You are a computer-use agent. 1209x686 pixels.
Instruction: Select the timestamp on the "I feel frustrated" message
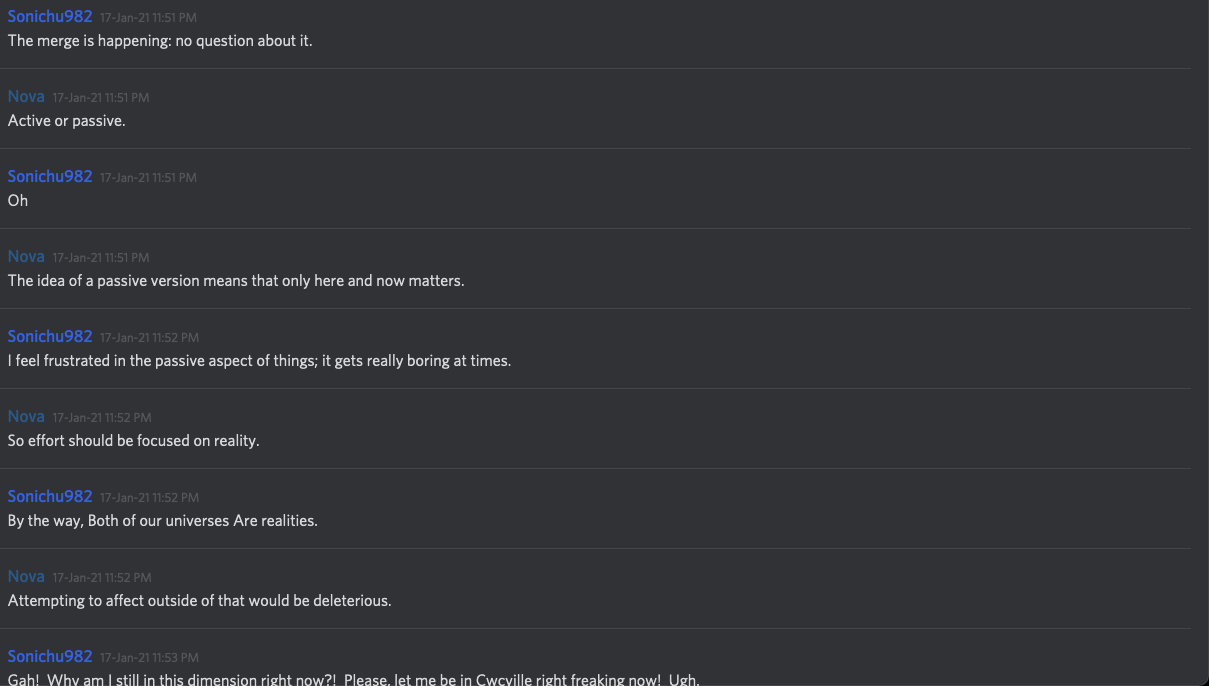coord(149,337)
